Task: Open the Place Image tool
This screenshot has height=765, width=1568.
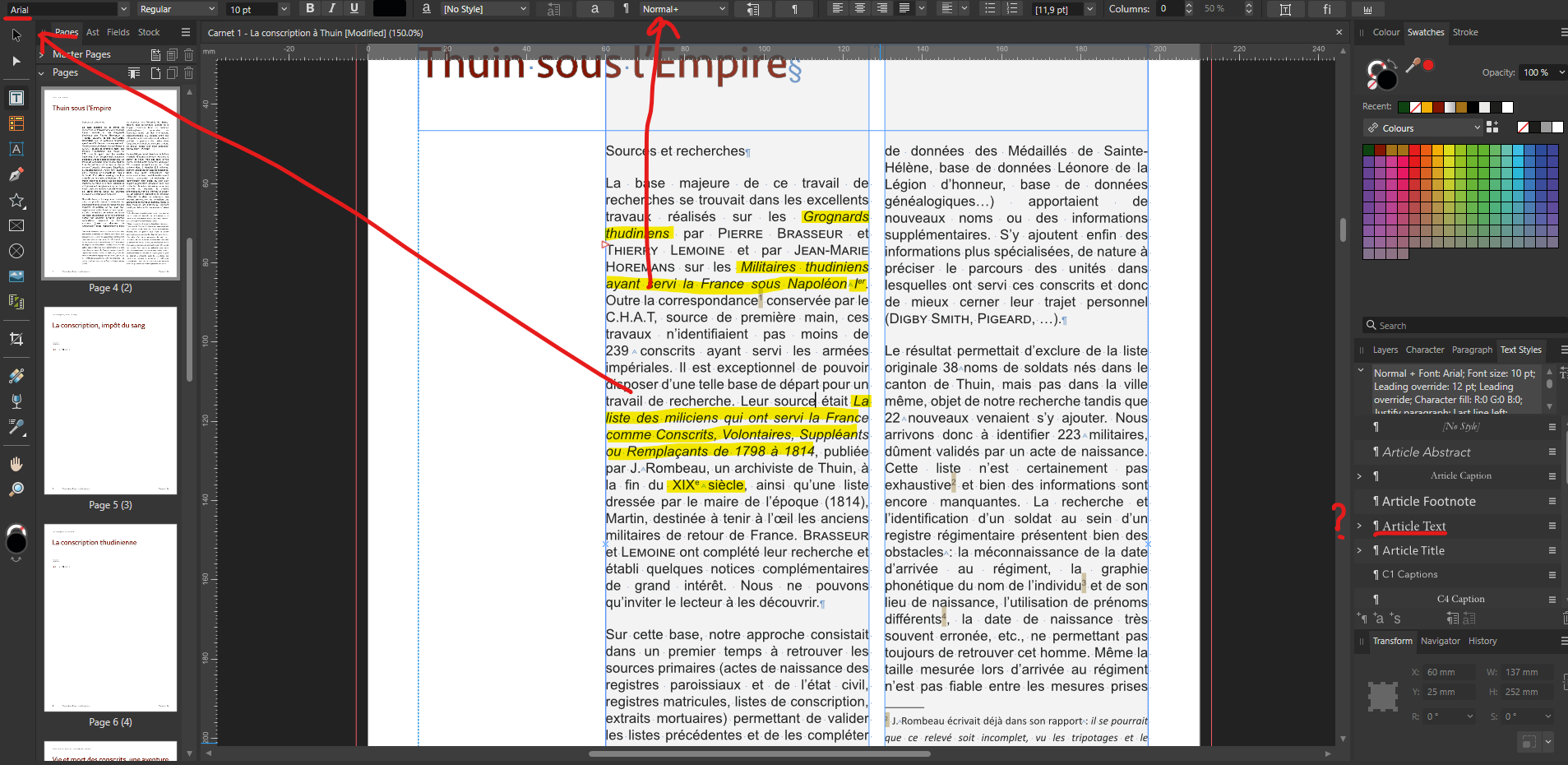Action: (16, 276)
